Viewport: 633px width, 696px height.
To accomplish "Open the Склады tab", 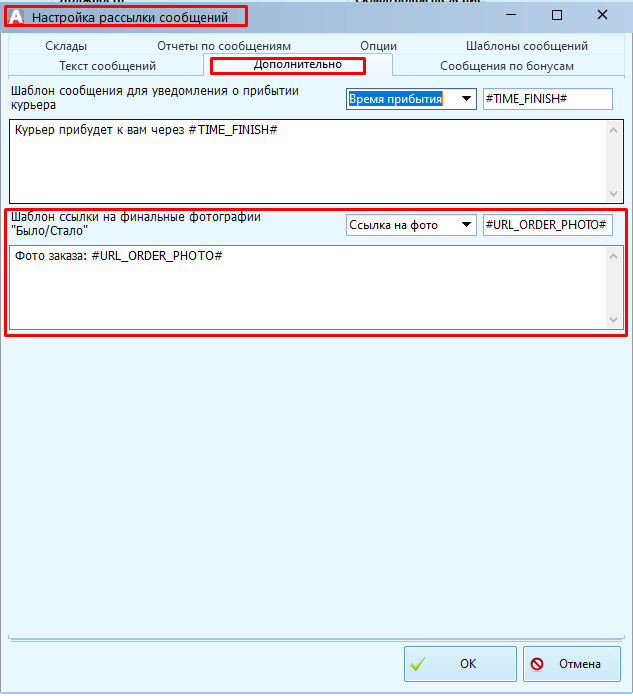I will 66,46.
